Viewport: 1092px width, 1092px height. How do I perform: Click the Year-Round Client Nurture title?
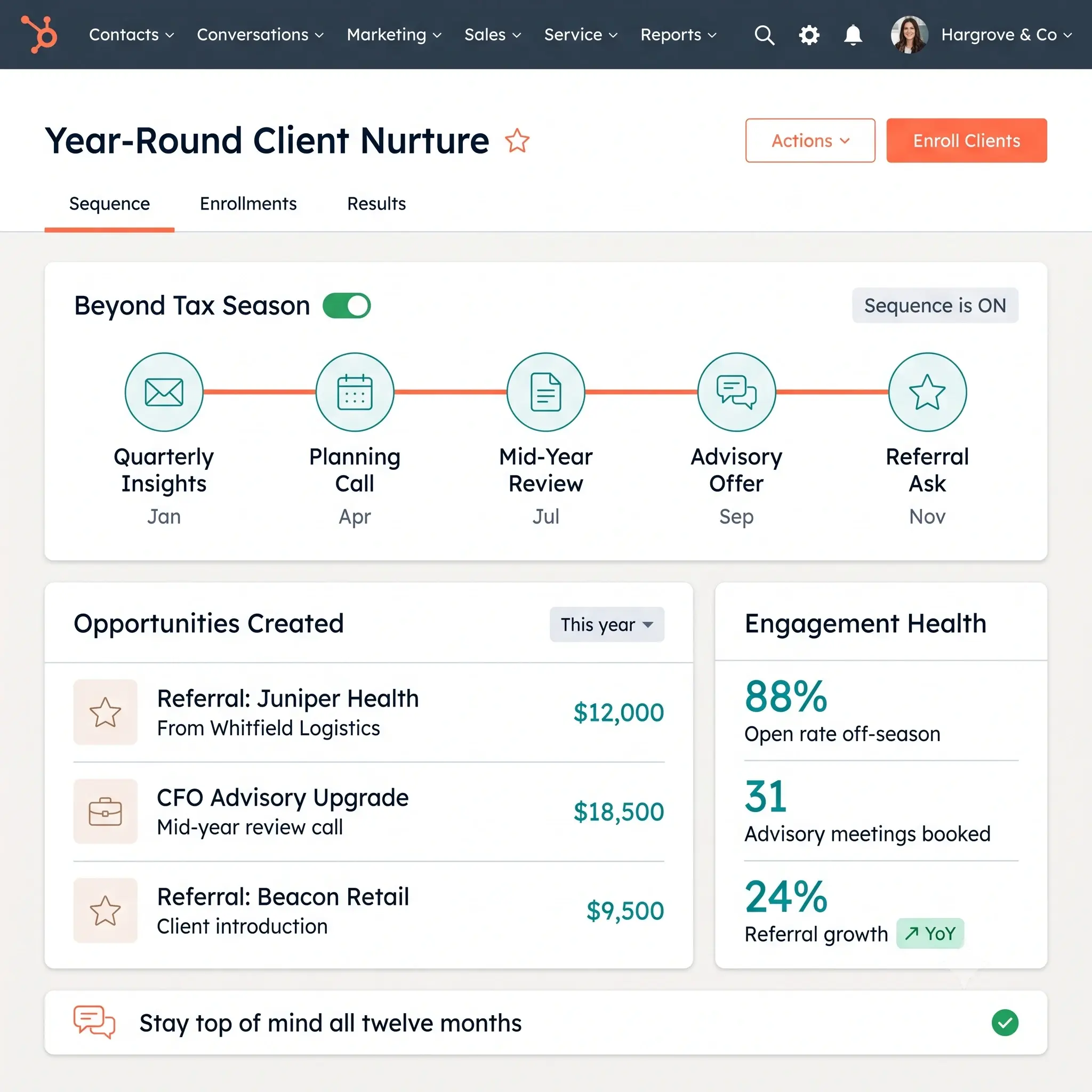click(x=267, y=141)
